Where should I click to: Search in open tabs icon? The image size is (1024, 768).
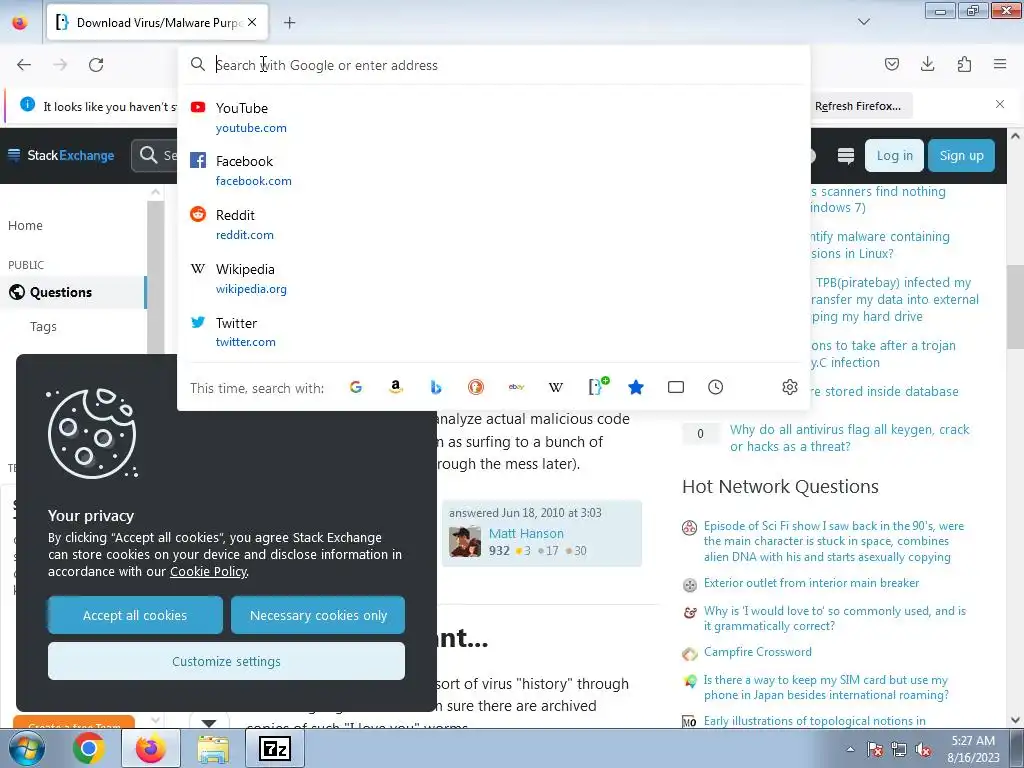pos(676,387)
